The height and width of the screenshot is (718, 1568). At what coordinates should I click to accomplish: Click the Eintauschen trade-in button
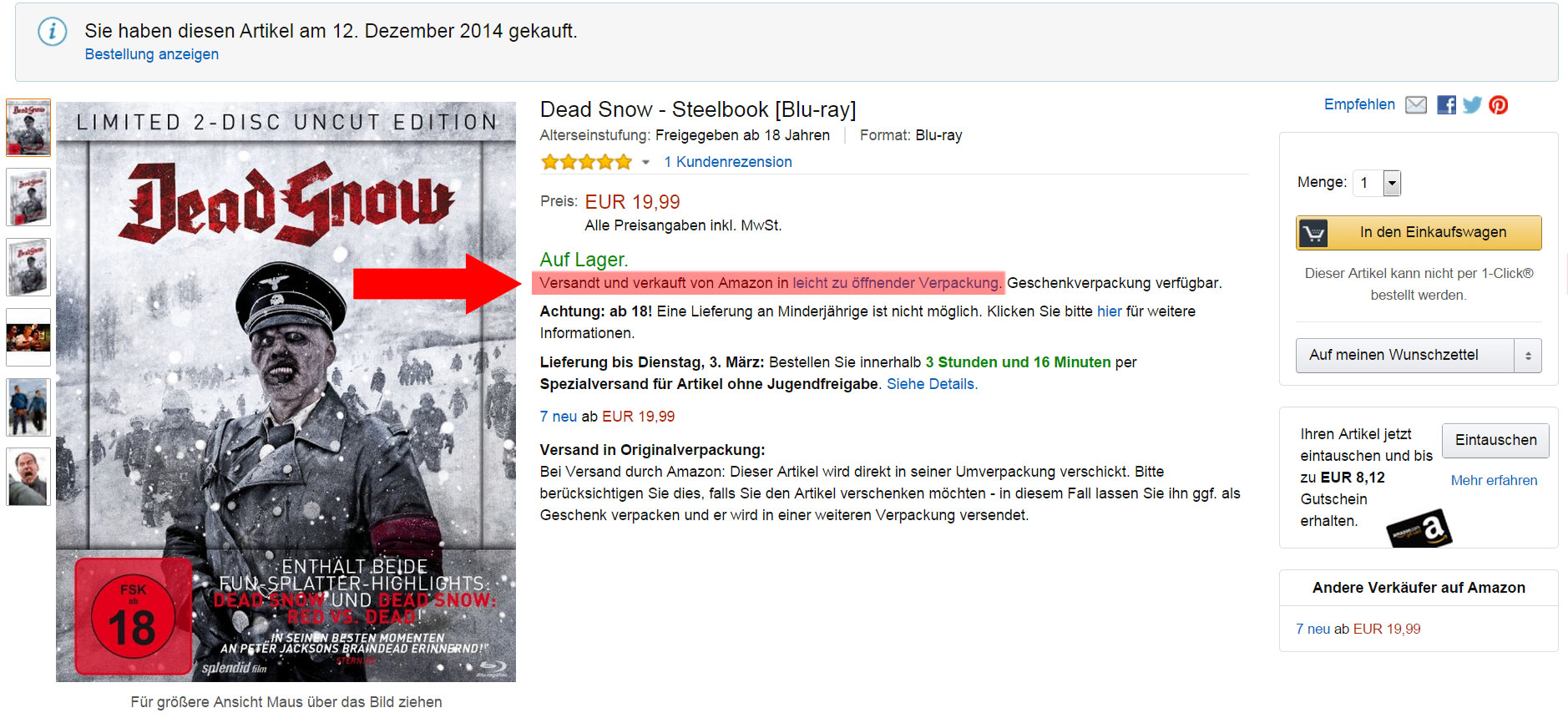[x=1495, y=440]
